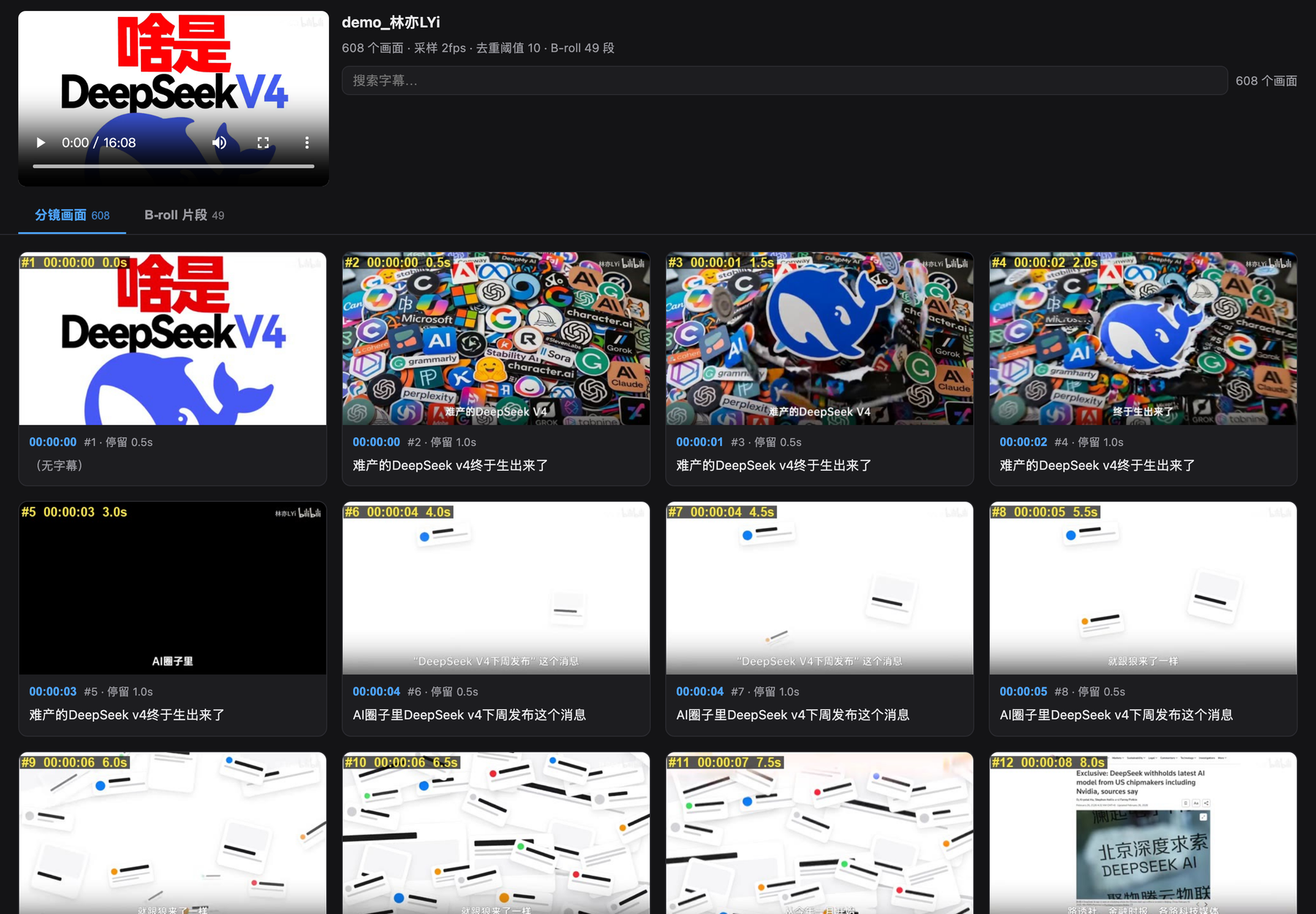The width and height of the screenshot is (1316, 914).
Task: Open the video player three-dot menu
Action: point(307,143)
